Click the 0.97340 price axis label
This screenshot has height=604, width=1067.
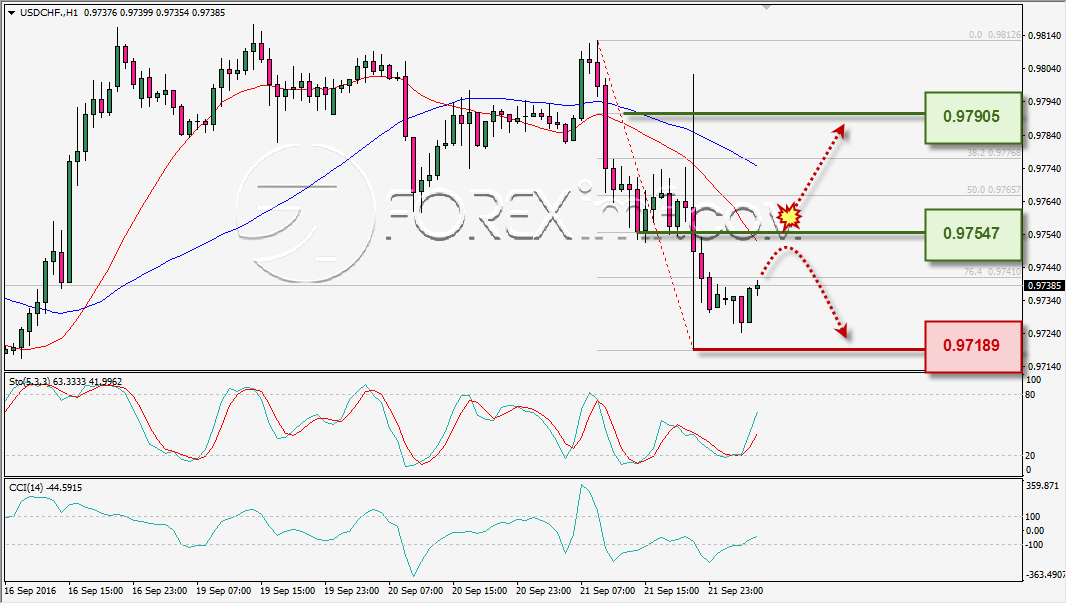click(1045, 301)
